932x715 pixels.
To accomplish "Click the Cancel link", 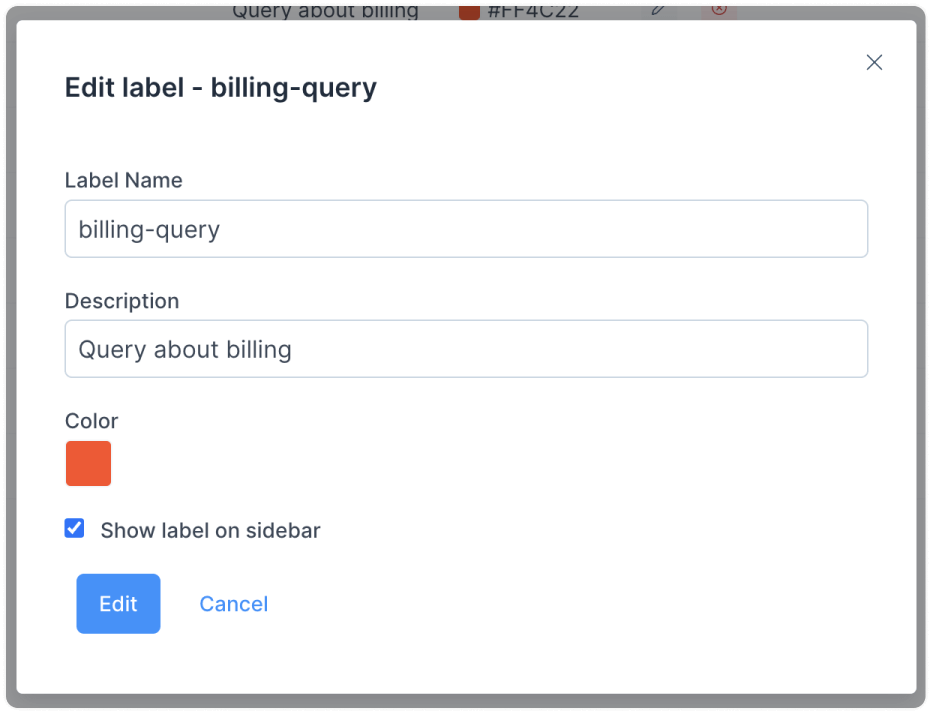I will pos(234,604).
